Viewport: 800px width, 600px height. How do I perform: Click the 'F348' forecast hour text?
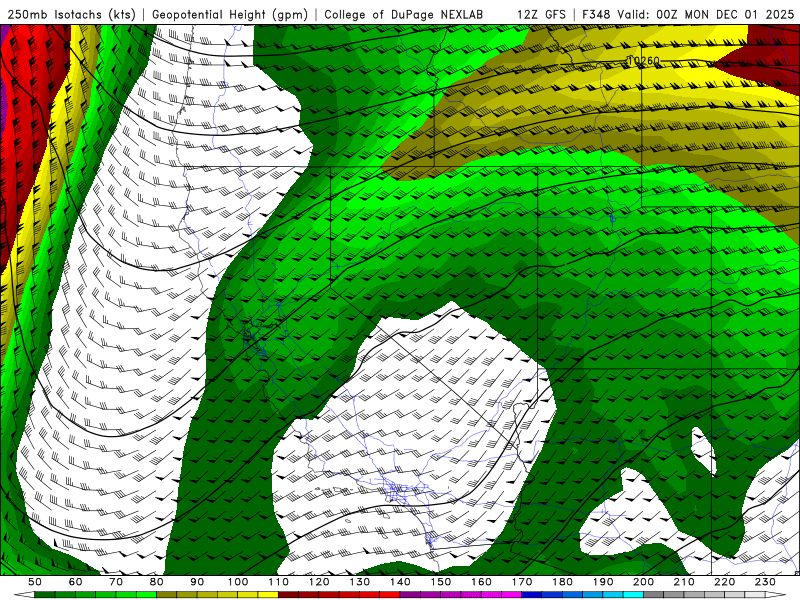(x=596, y=14)
